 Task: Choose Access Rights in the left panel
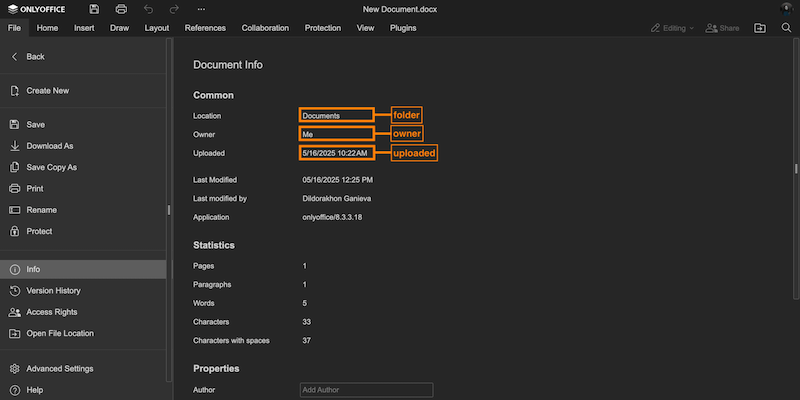coord(51,312)
